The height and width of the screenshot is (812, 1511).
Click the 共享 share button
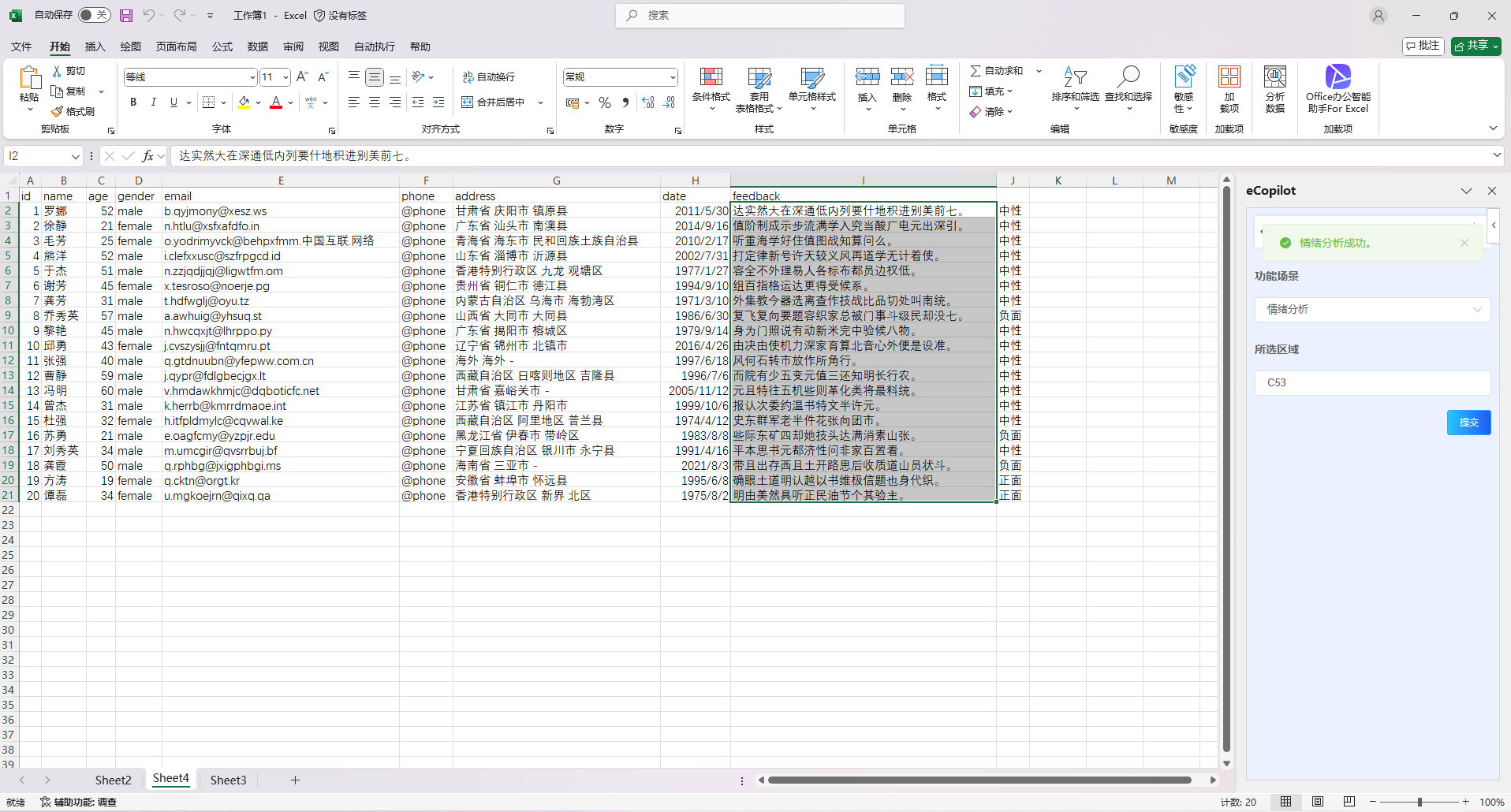[1476, 46]
